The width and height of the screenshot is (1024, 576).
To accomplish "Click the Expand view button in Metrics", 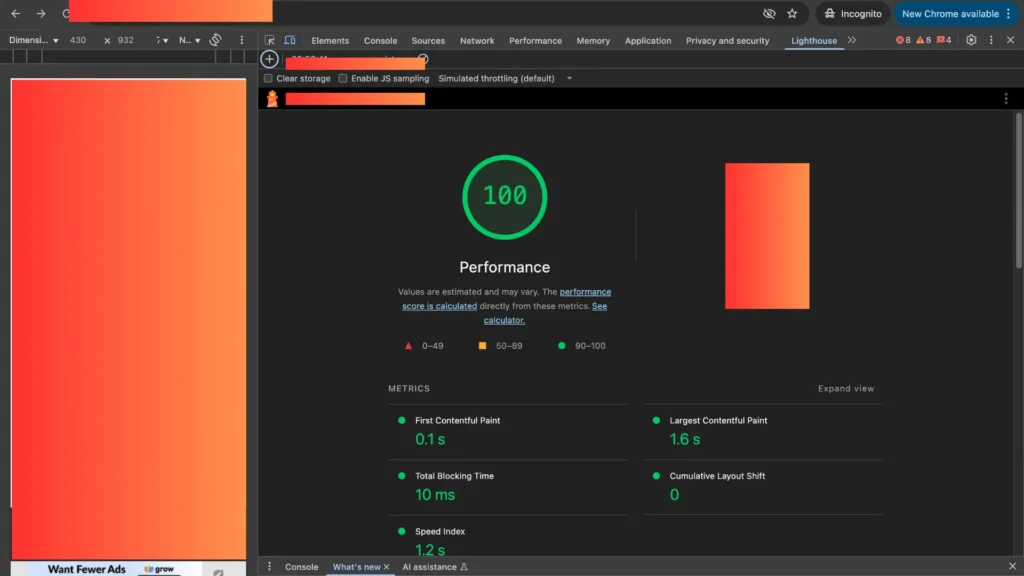I will pos(845,389).
